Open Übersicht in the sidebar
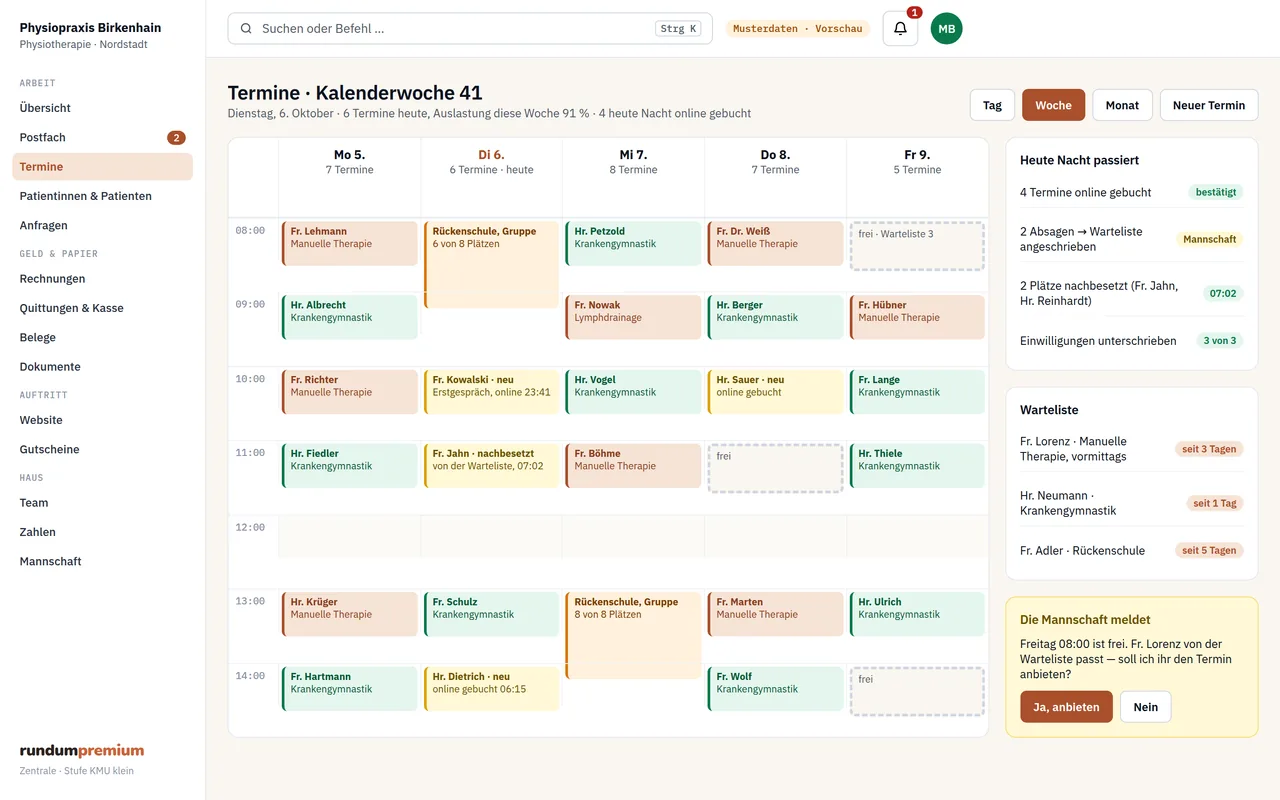This screenshot has height=800, width=1280. coord(102,108)
